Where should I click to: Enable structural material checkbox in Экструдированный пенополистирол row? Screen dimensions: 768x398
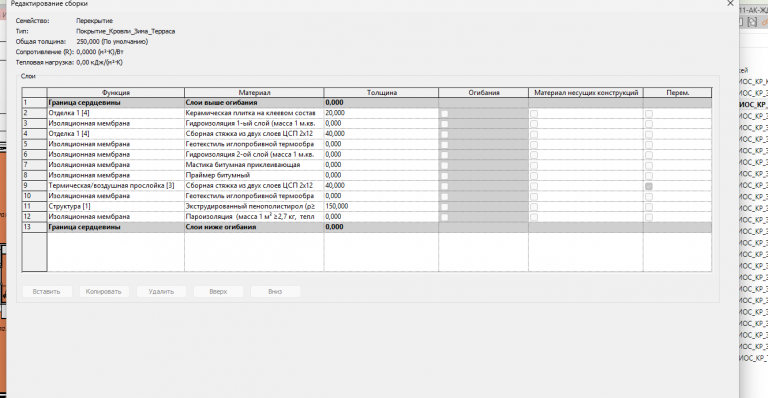pos(534,207)
